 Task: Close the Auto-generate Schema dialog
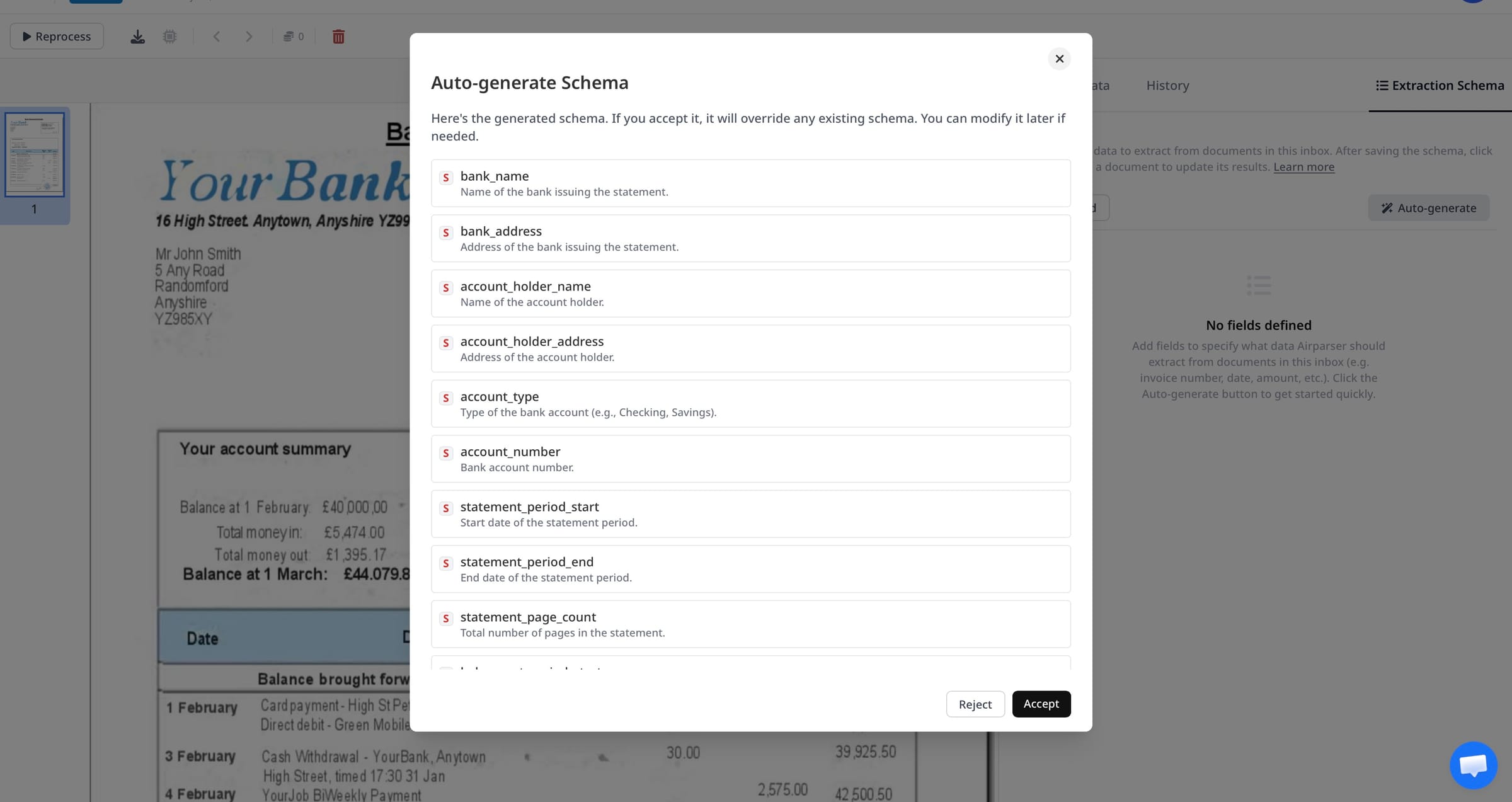tap(1059, 59)
